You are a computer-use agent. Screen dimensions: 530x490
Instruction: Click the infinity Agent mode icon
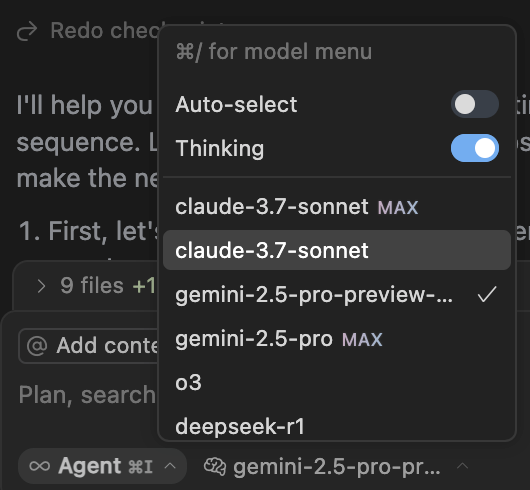pyautogui.click(x=40, y=466)
